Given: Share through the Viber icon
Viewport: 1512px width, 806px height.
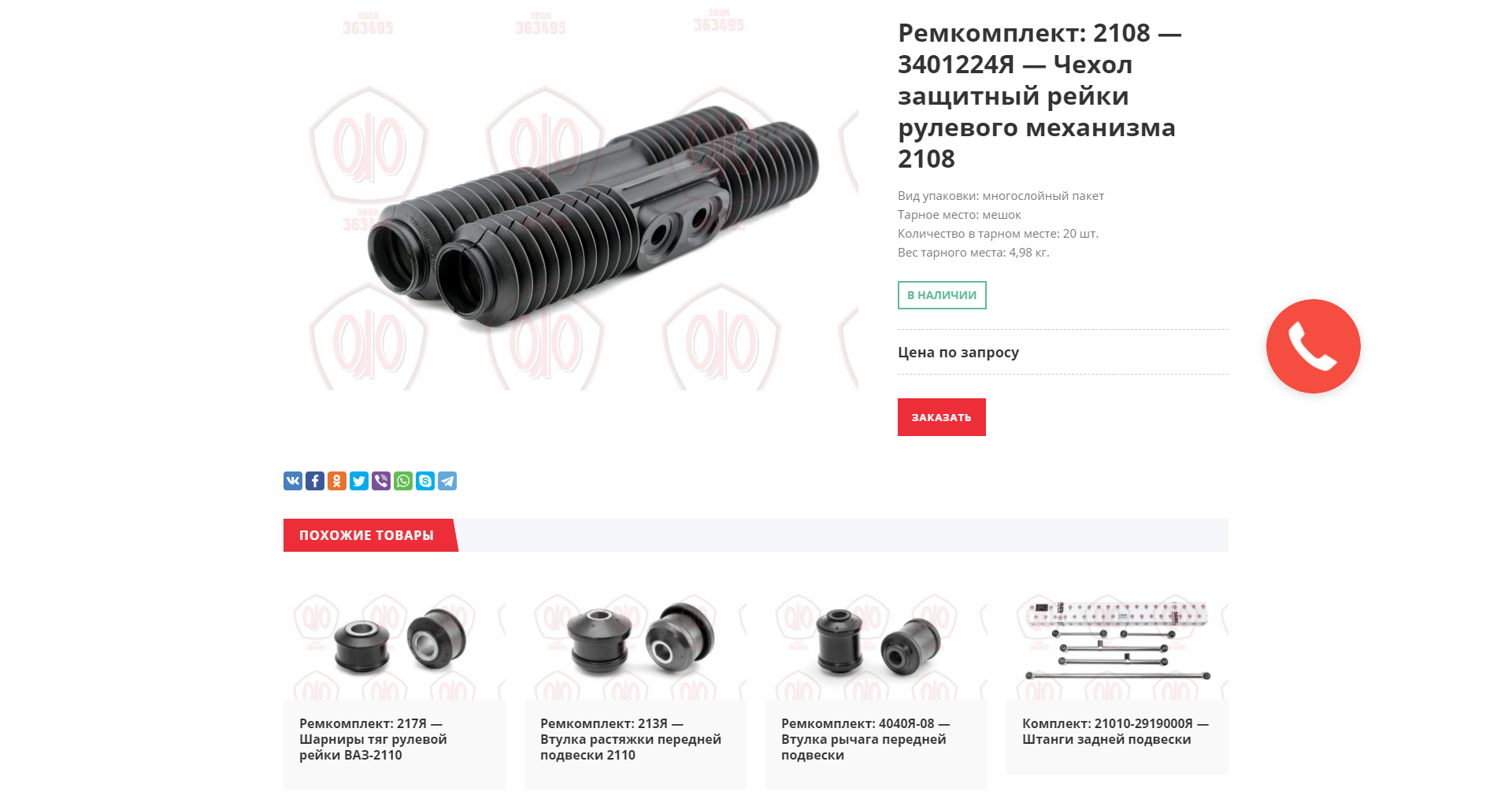Looking at the screenshot, I should click(381, 481).
